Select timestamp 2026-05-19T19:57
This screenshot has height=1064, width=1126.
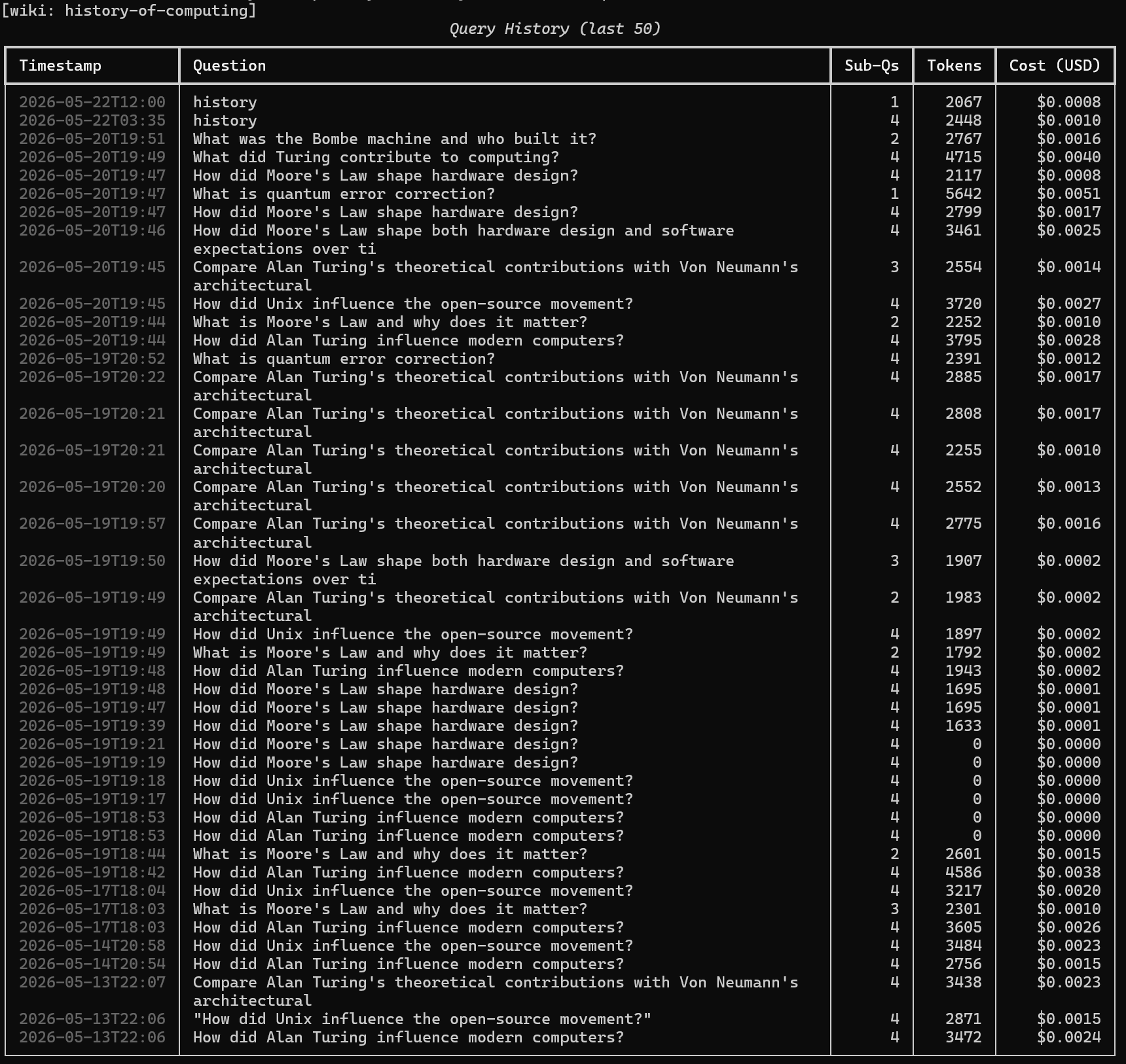pyautogui.click(x=92, y=523)
